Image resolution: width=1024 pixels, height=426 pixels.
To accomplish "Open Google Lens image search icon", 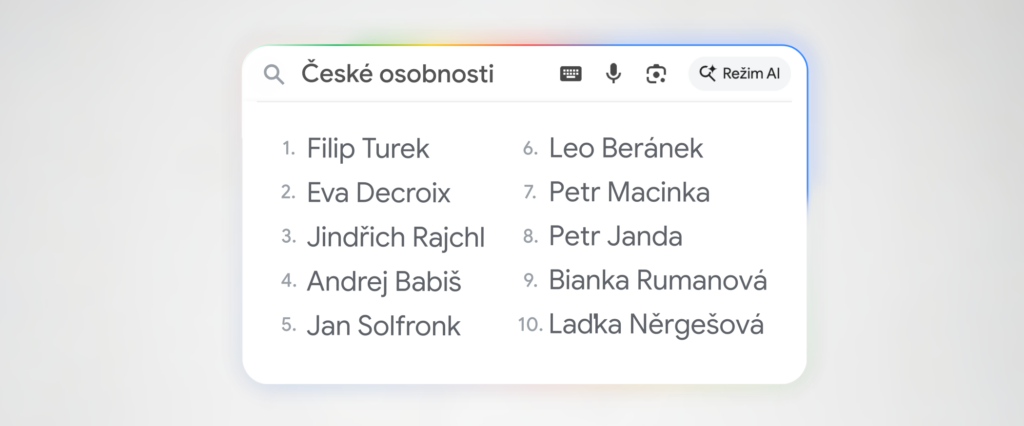I will pyautogui.click(x=656, y=74).
